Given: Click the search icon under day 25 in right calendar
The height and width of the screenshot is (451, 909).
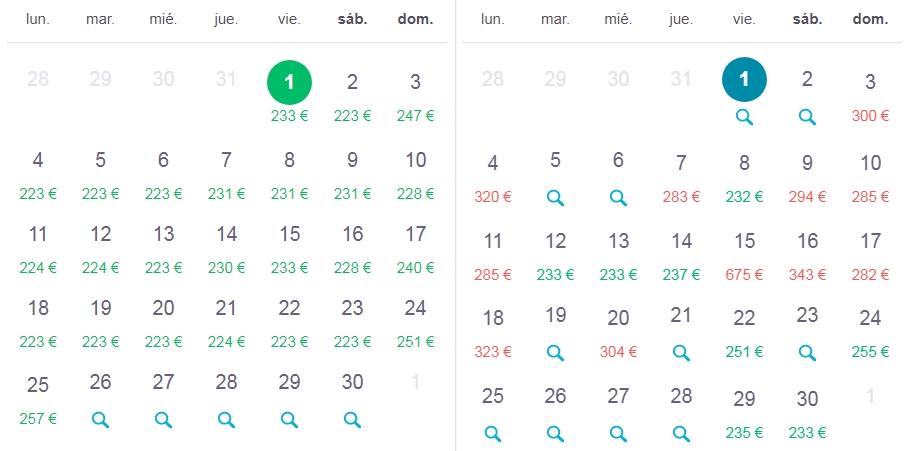Looking at the screenshot, I should coord(493,434).
